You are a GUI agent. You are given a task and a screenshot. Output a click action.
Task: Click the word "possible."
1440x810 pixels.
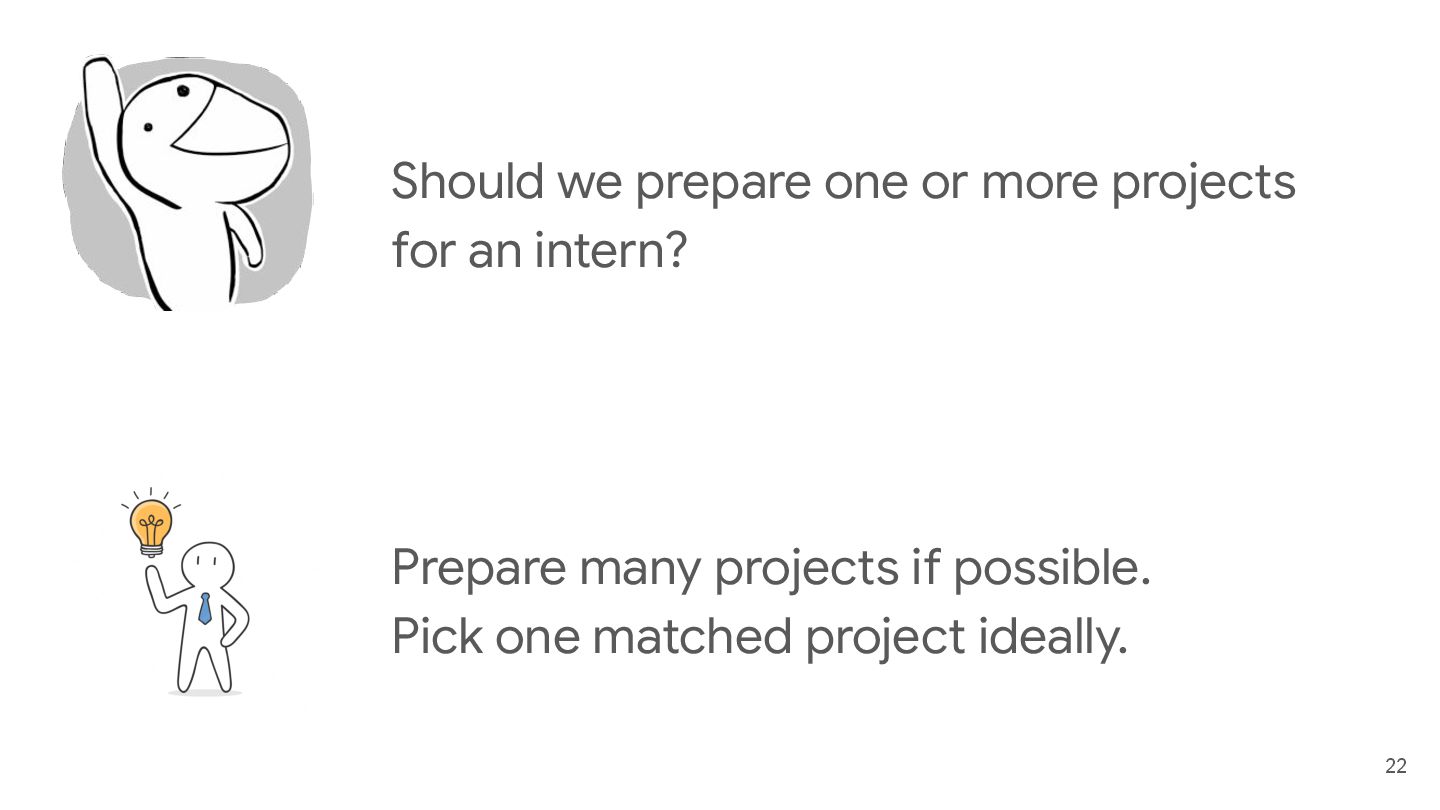pos(1051,568)
